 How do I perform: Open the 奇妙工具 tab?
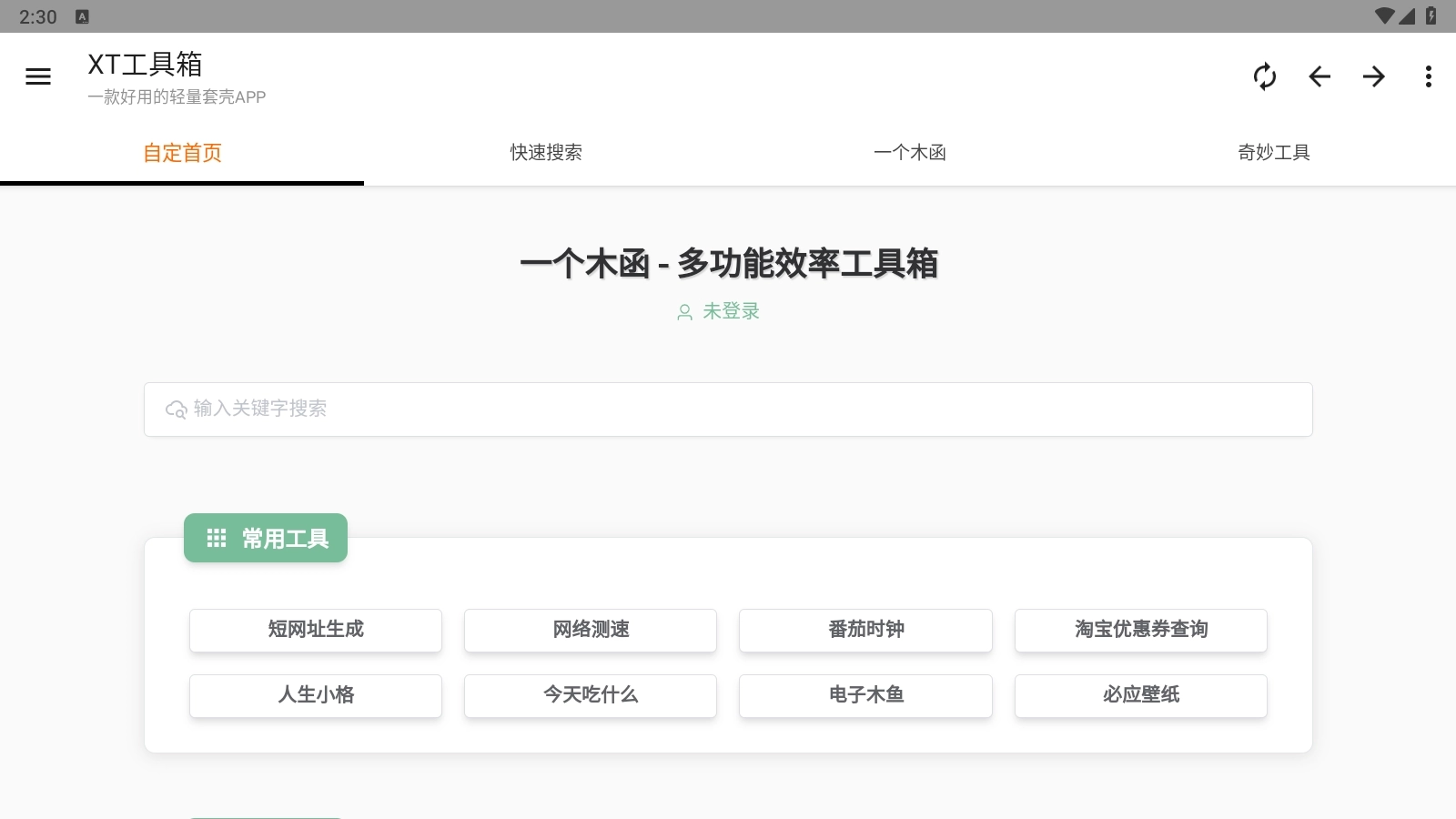click(x=1274, y=153)
